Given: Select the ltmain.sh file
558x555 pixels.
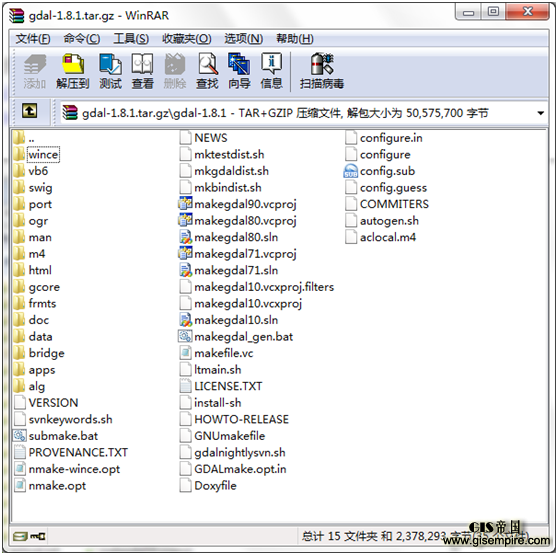Looking at the screenshot, I should (211, 369).
